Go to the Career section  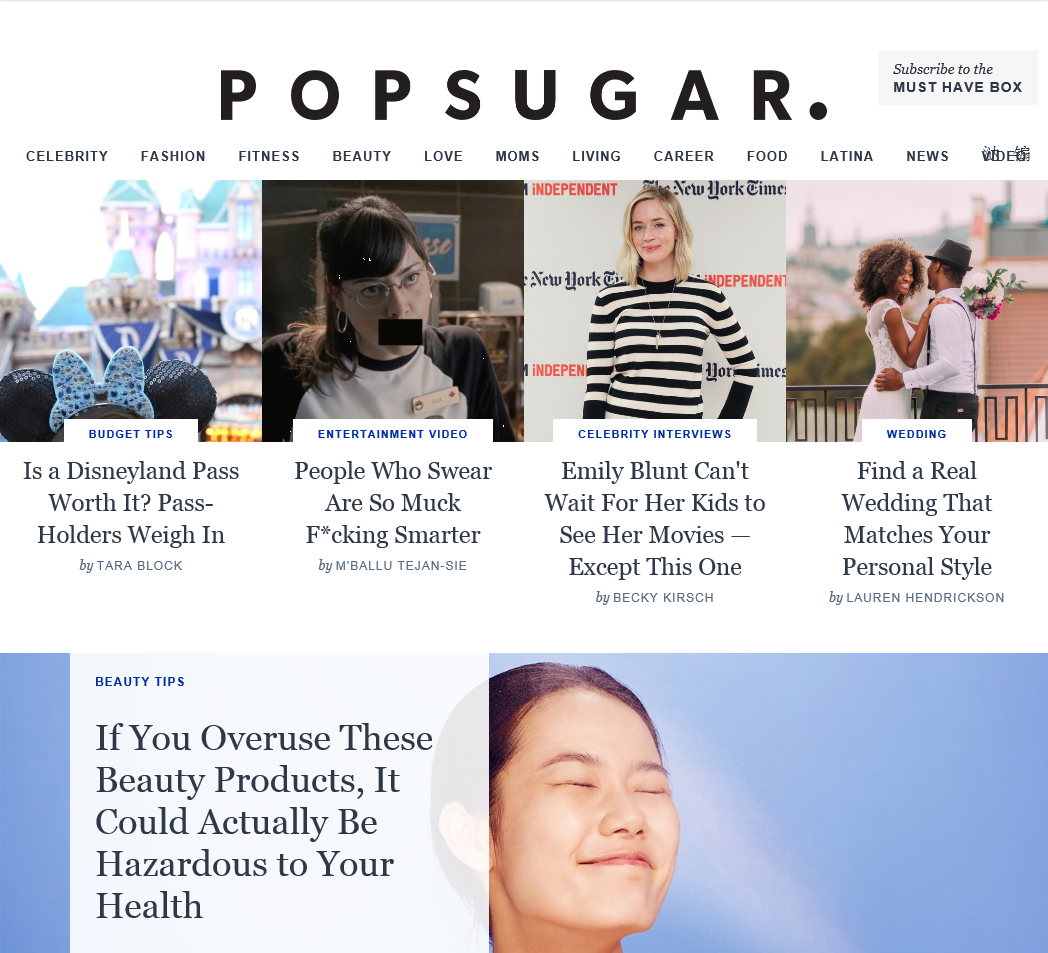click(x=684, y=156)
